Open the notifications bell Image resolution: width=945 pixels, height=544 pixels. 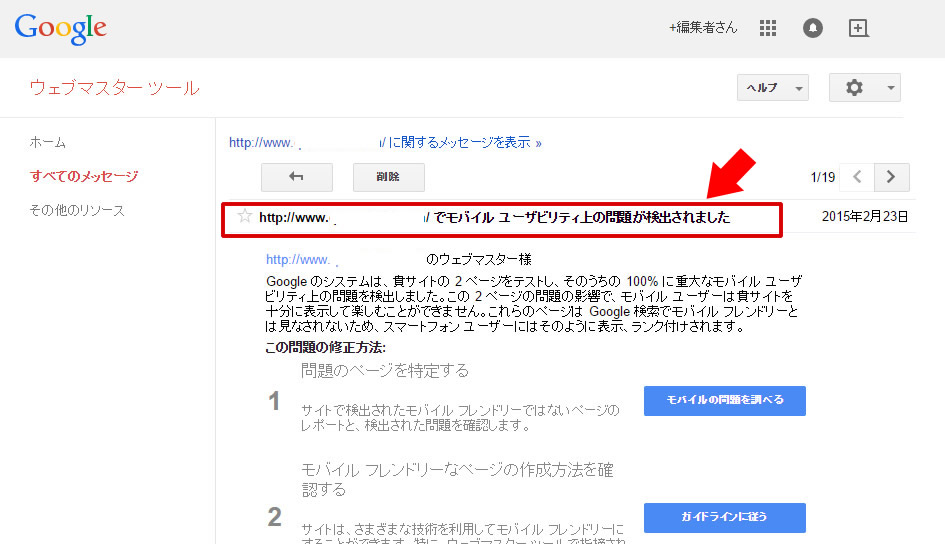pyautogui.click(x=813, y=28)
